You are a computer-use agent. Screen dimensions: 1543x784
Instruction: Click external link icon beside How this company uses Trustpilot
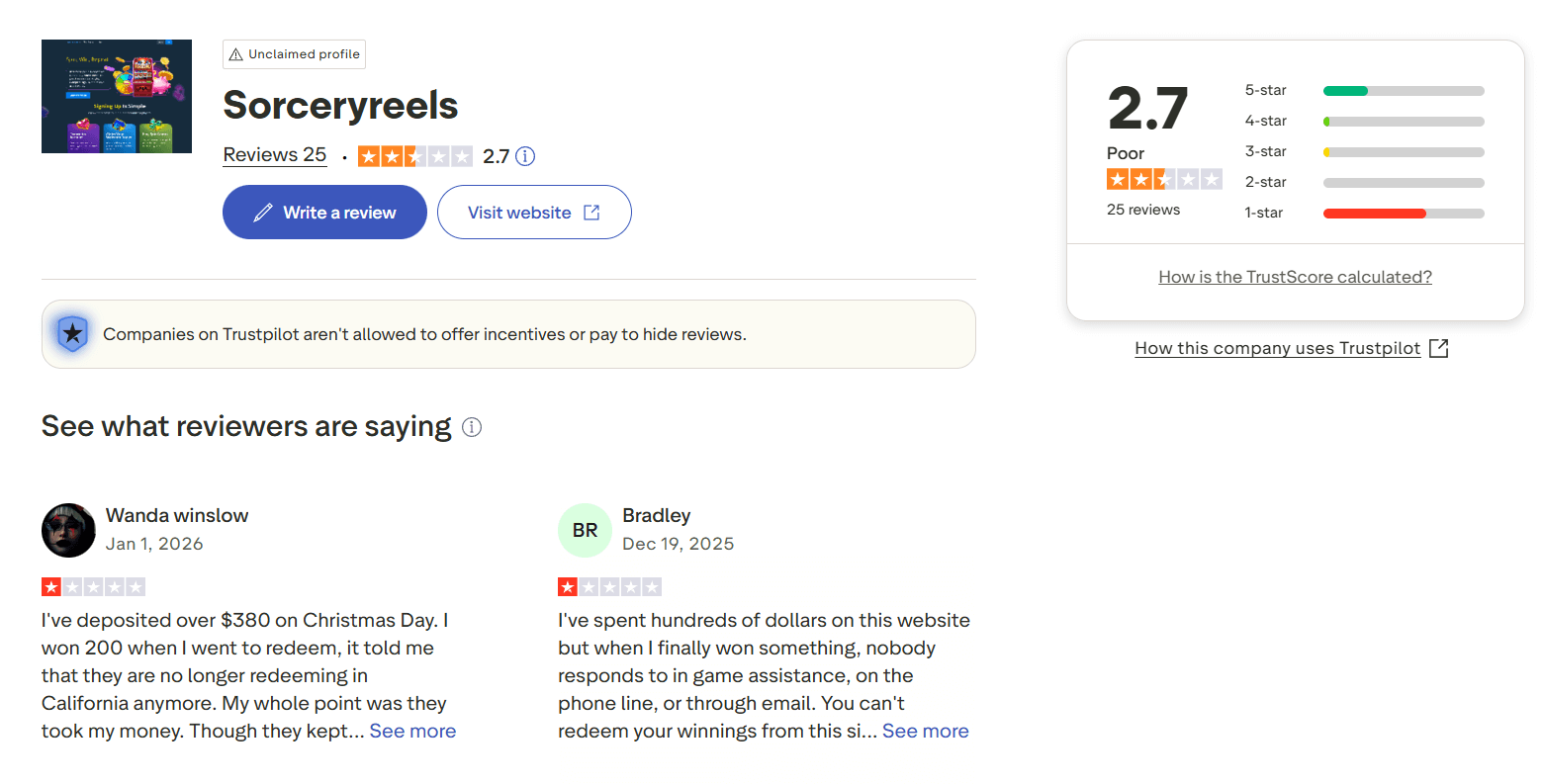tap(1439, 348)
